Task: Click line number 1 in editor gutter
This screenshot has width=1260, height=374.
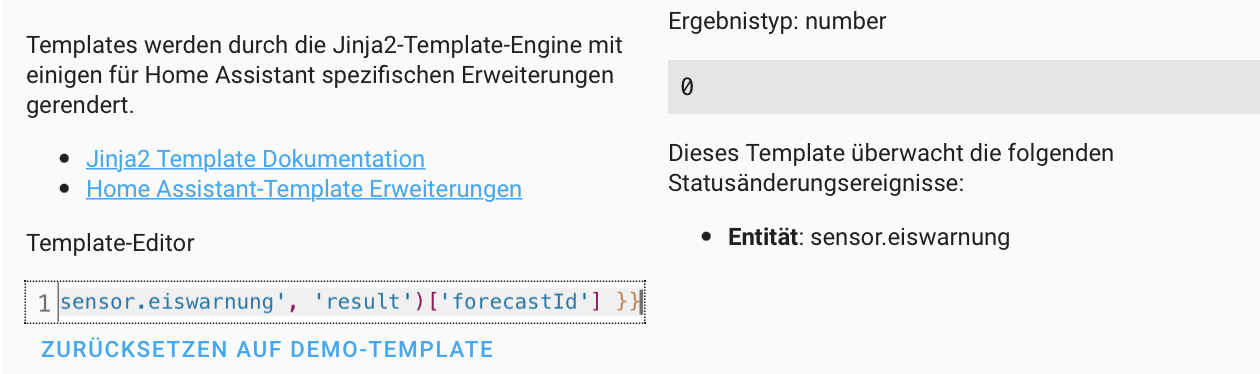Action: 43,302
